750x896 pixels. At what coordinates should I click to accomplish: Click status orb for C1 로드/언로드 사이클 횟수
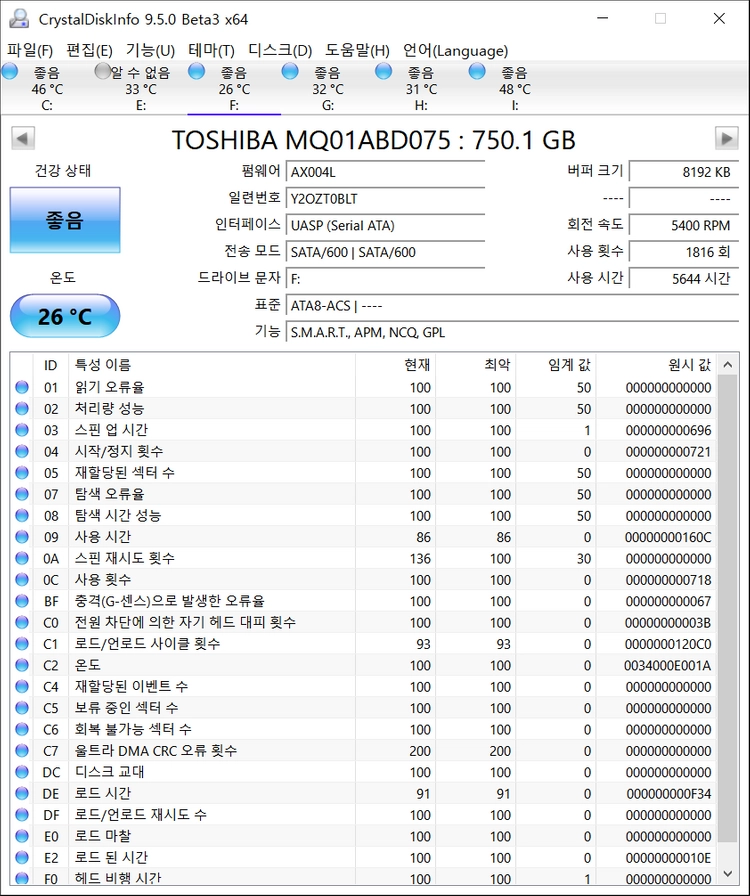pyautogui.click(x=22, y=644)
